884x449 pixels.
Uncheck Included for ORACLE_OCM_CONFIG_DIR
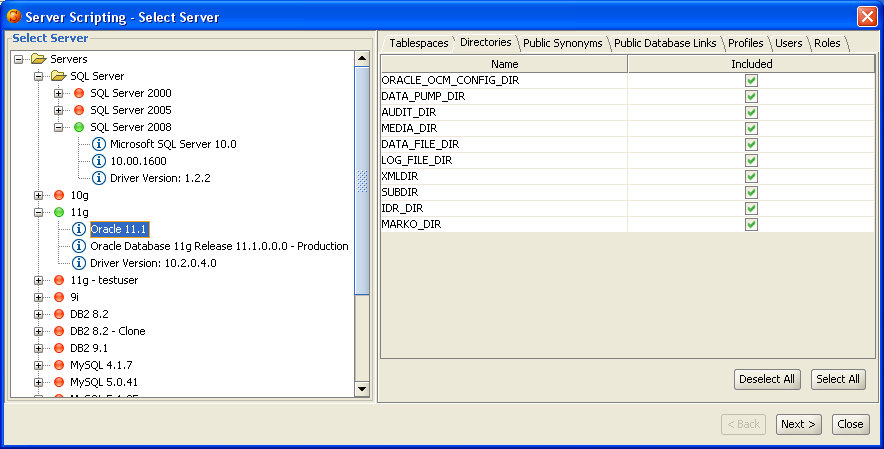pos(751,81)
